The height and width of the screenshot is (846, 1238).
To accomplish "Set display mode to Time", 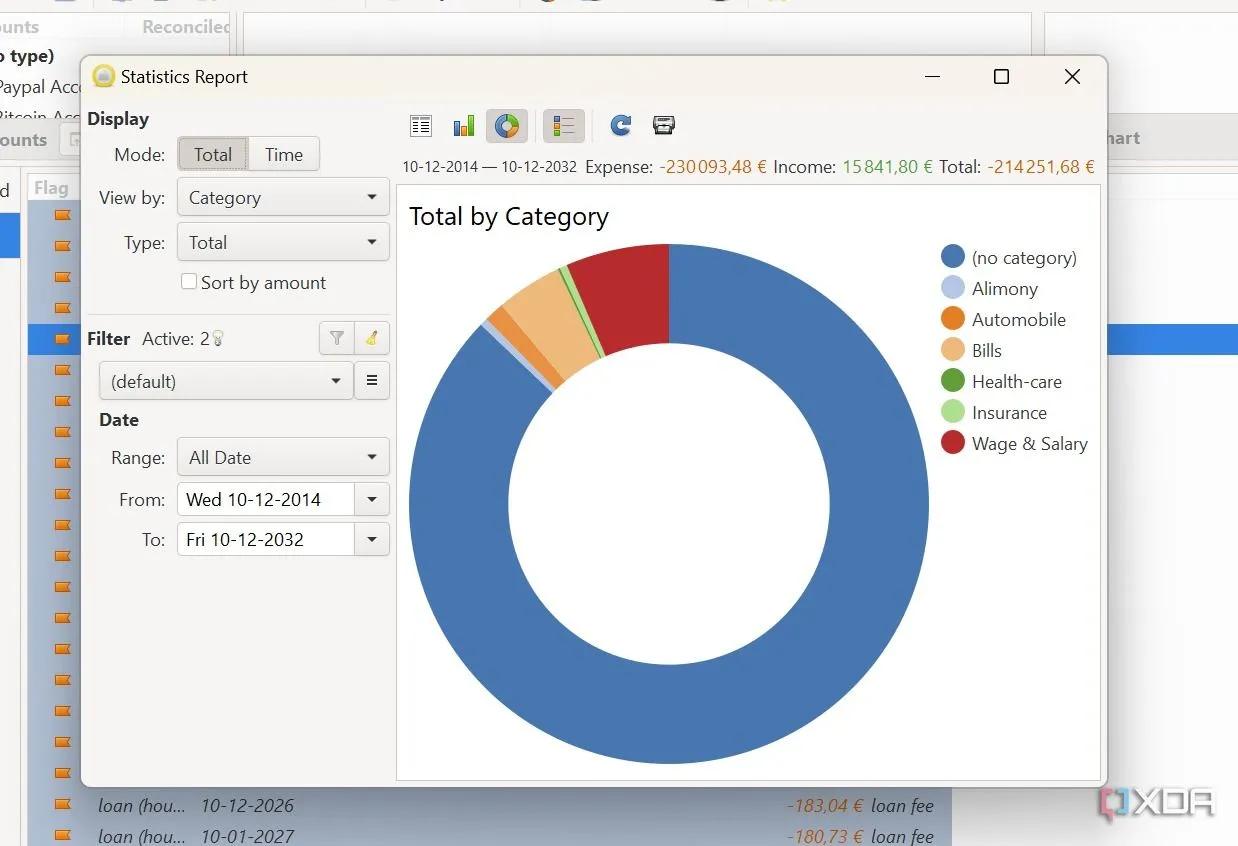I will point(284,154).
